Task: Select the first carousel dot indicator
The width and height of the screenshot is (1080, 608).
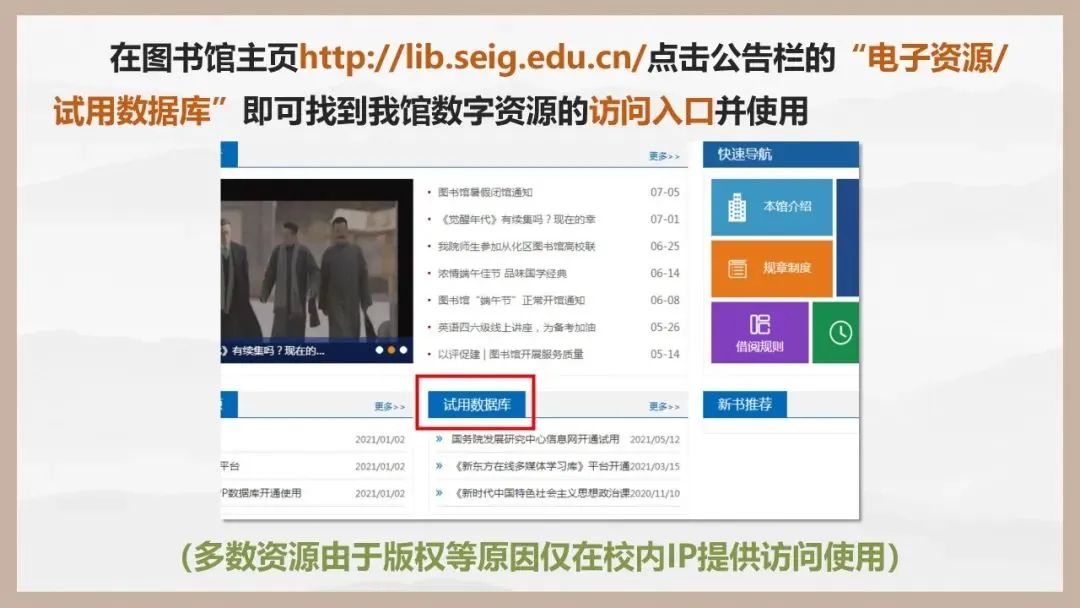Action: click(379, 350)
